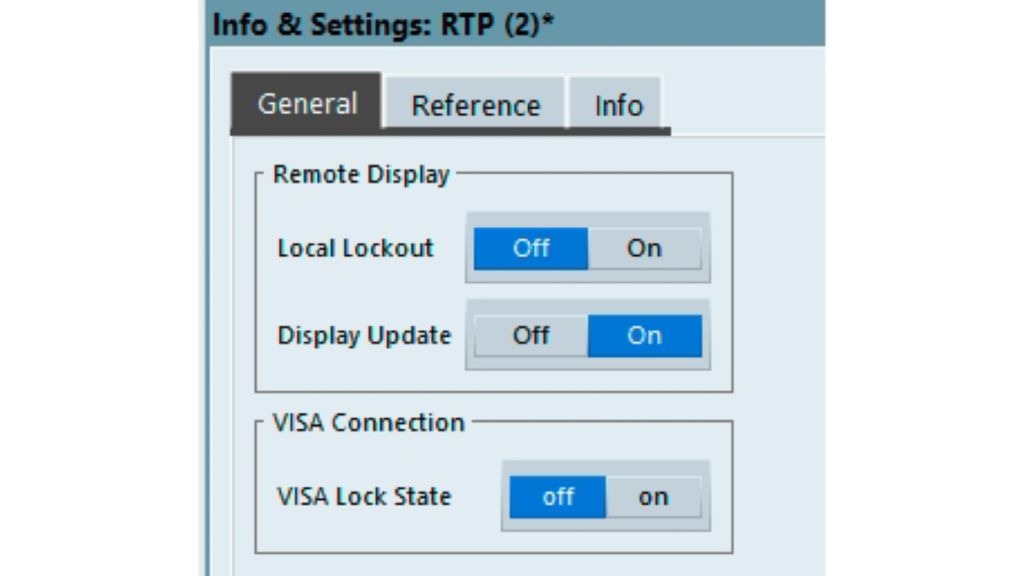The image size is (1024, 576).
Task: Click the Remote Display group label
Action: 360,174
